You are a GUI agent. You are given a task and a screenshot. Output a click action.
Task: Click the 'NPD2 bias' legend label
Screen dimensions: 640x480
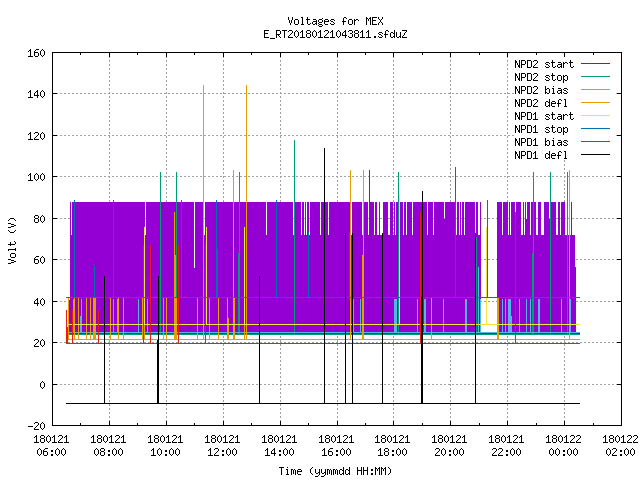pos(541,90)
